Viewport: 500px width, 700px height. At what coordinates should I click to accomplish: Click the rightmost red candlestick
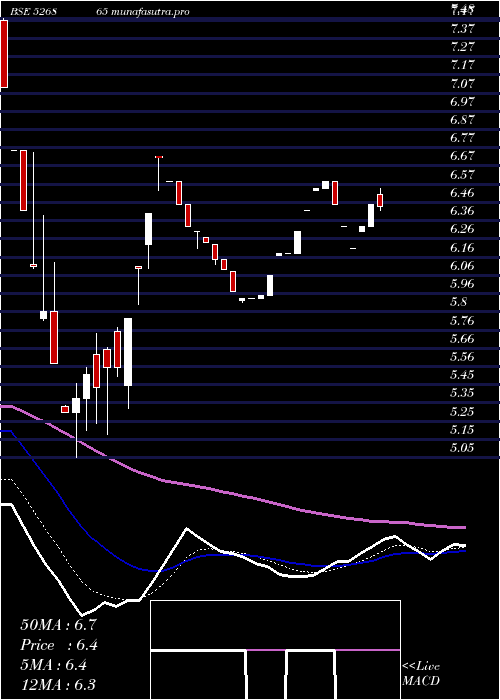380,200
